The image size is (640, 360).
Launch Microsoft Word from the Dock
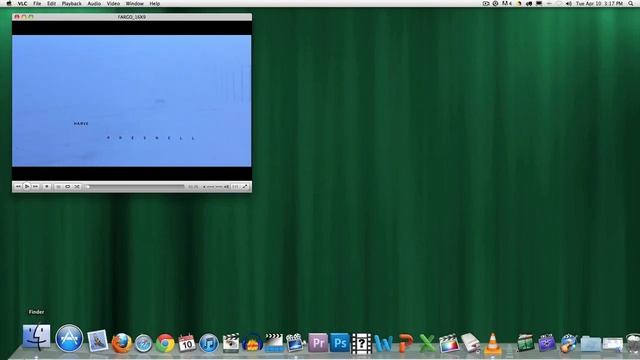383,343
